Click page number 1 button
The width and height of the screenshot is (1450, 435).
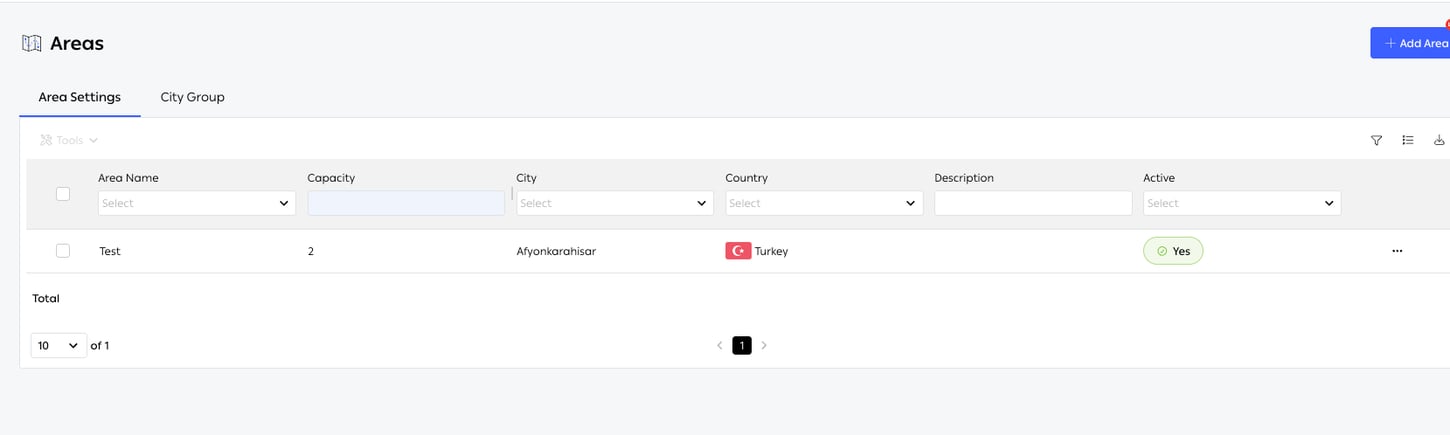click(741, 345)
